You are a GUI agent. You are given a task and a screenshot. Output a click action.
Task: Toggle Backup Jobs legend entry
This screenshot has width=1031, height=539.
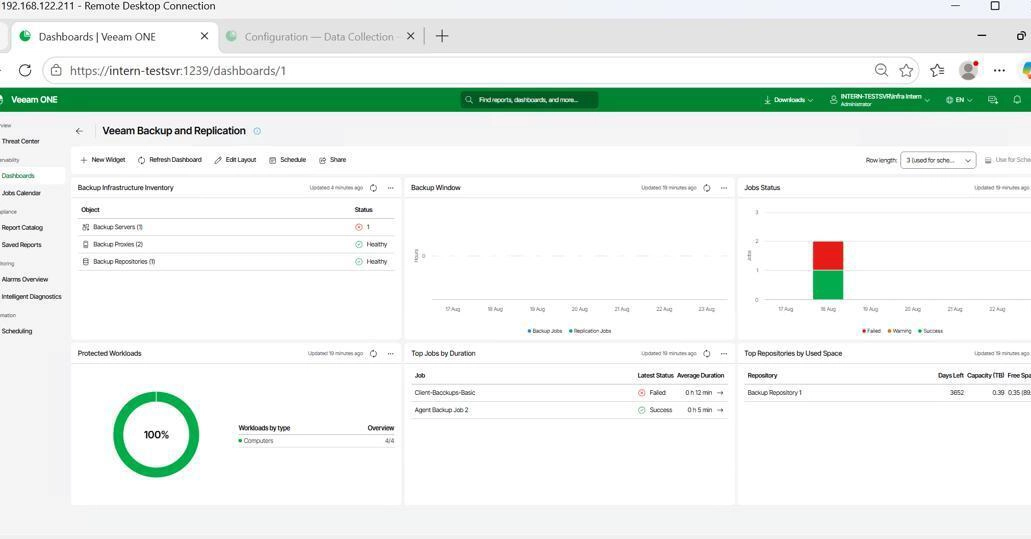[545, 331]
